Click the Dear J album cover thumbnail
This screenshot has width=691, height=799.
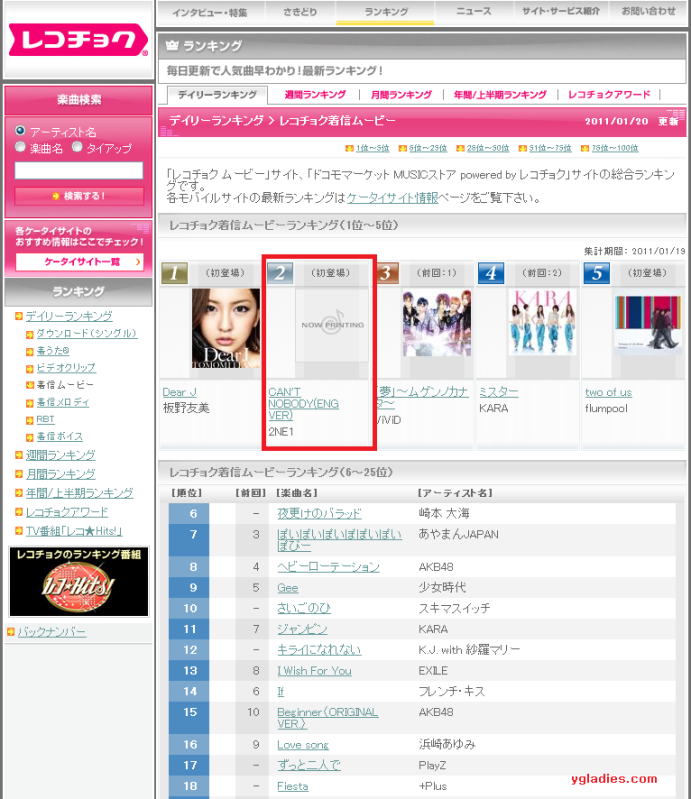[x=226, y=329]
